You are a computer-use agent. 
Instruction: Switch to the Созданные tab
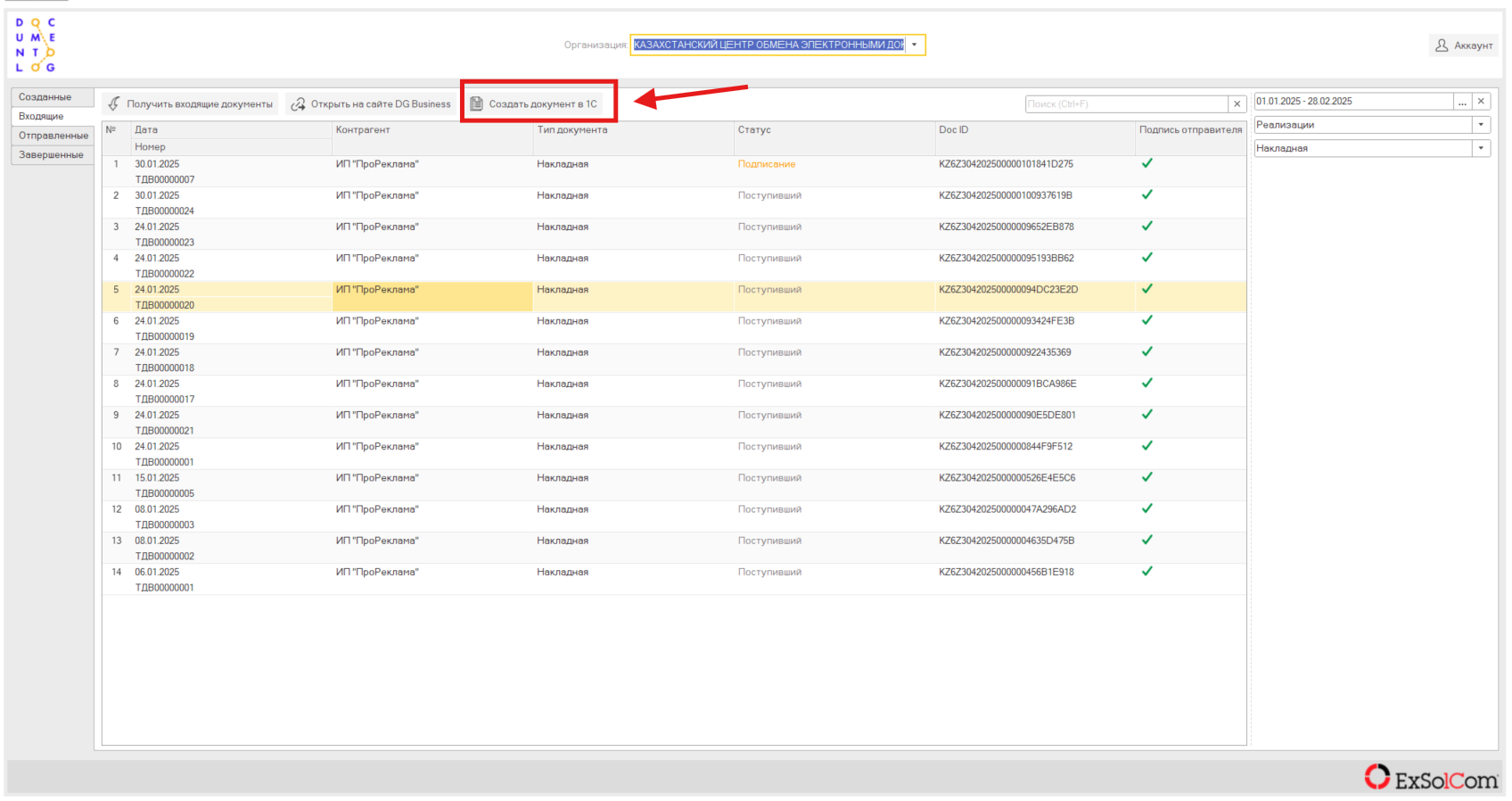[x=52, y=97]
